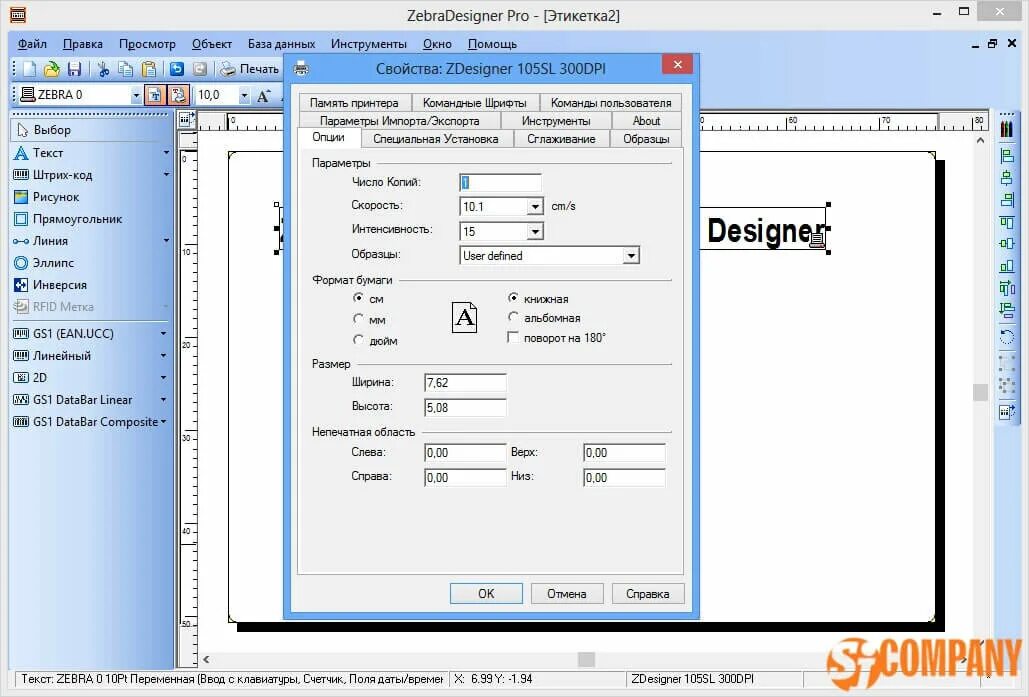Click the New label document icon
The image size is (1029, 697).
tap(30, 69)
